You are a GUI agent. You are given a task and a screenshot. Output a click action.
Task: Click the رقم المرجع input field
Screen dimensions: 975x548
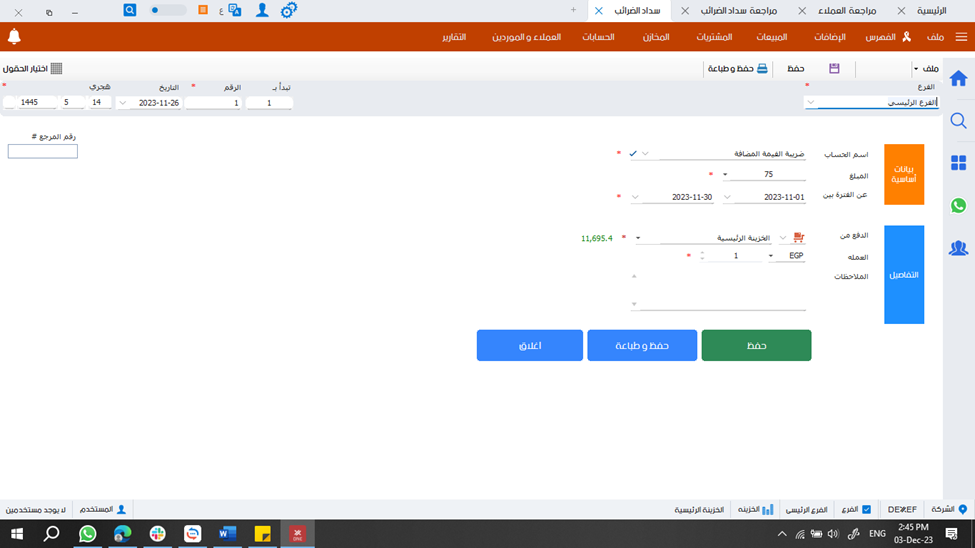click(43, 151)
